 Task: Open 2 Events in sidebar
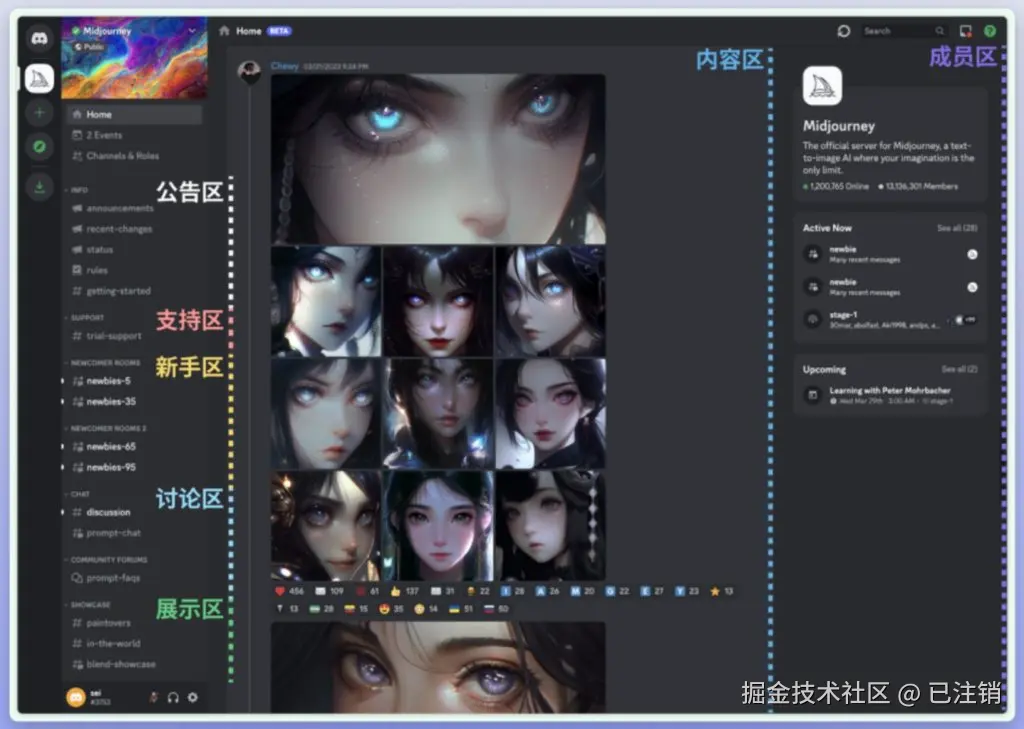[x=134, y=135]
